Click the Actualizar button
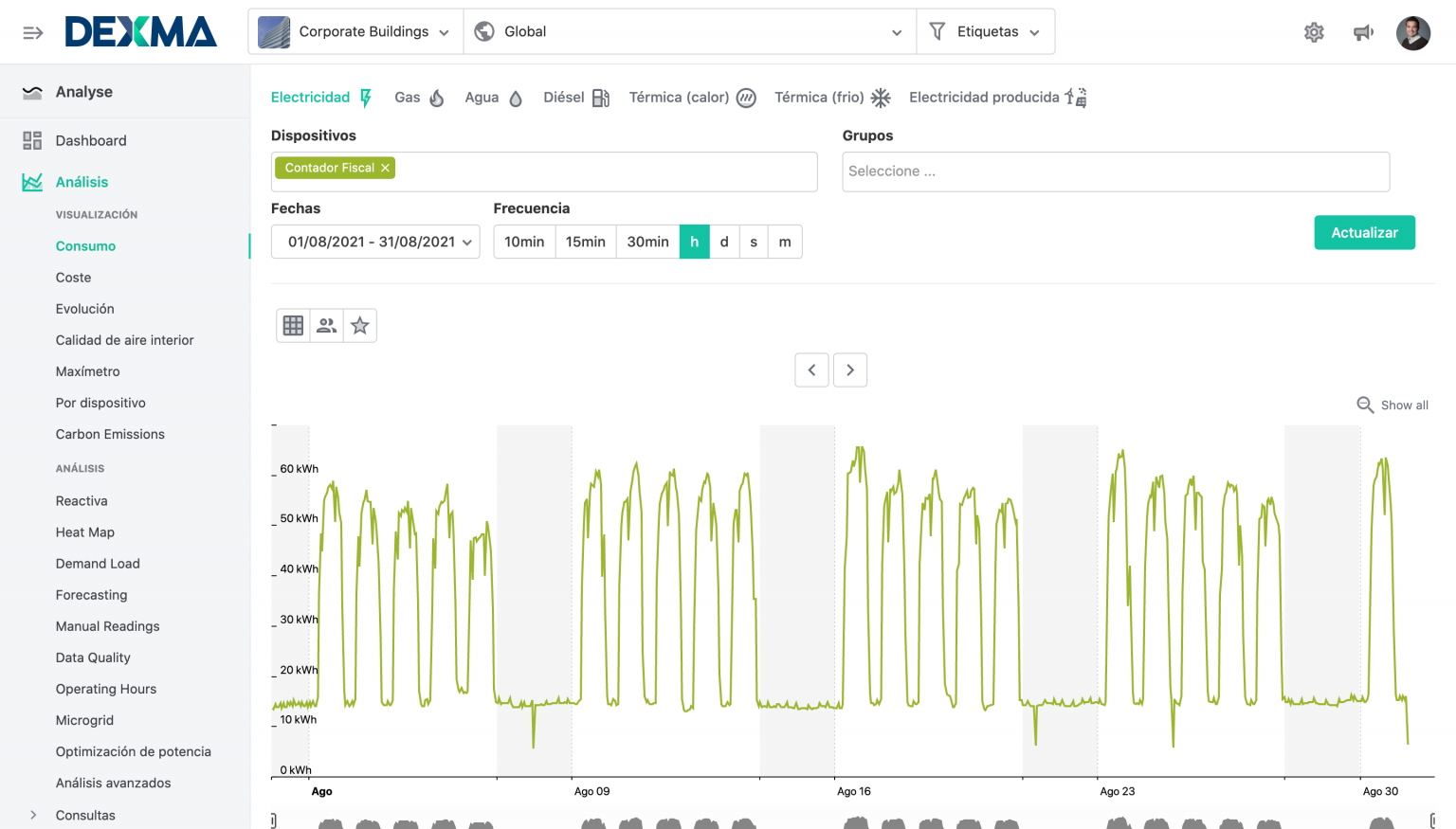 point(1364,232)
